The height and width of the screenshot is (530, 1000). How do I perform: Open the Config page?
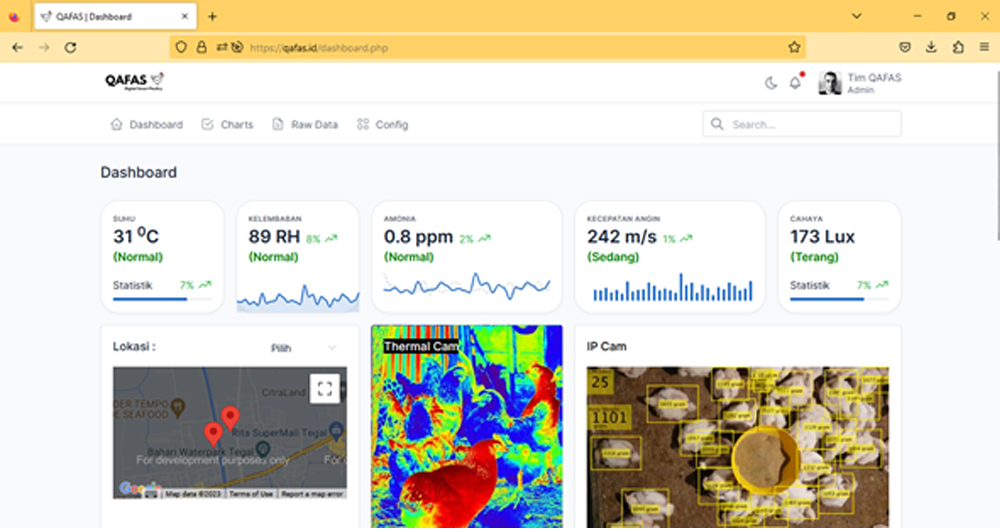(x=382, y=125)
